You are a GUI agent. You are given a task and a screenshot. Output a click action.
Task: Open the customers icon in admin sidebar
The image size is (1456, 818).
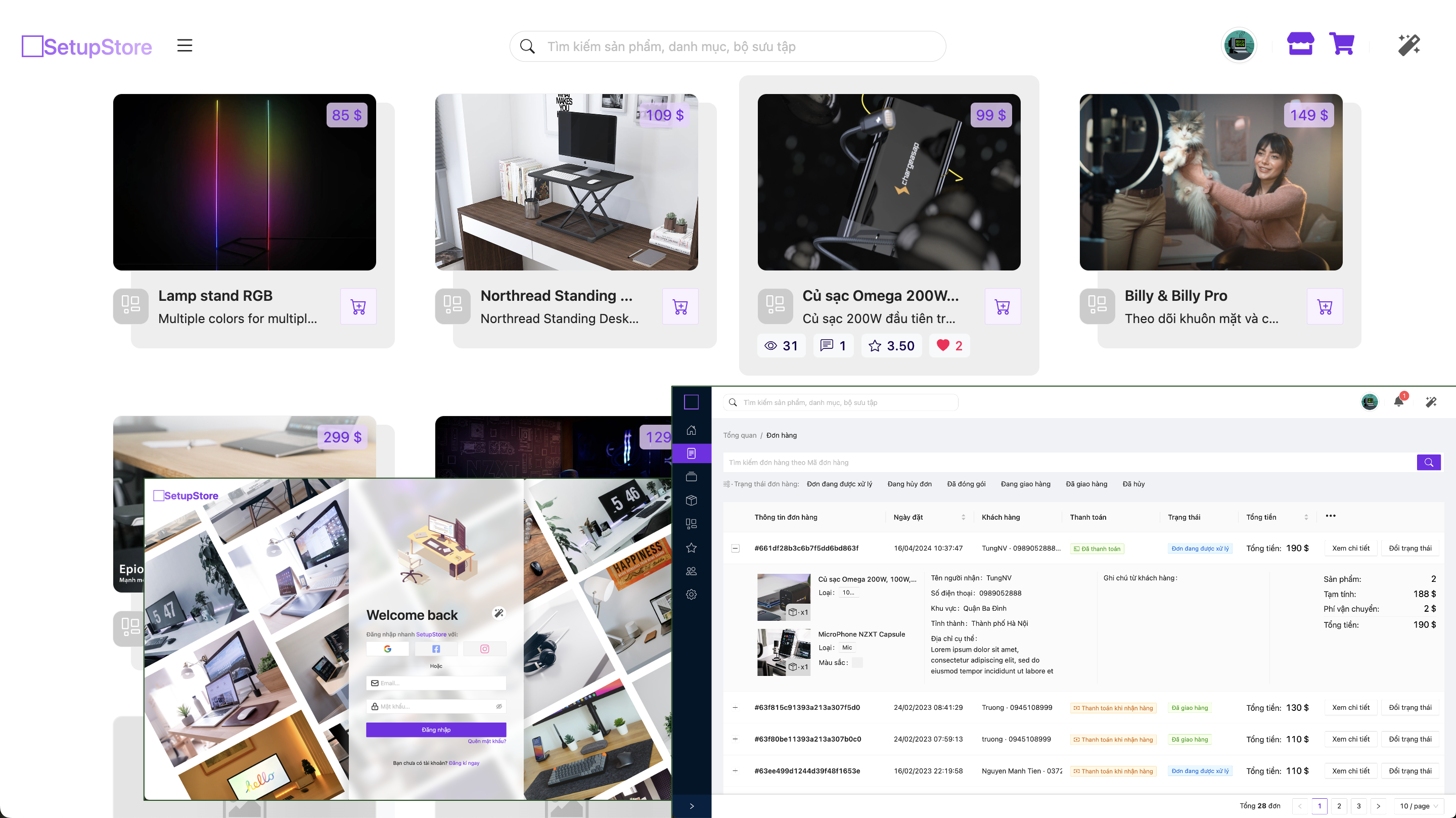tap(691, 571)
